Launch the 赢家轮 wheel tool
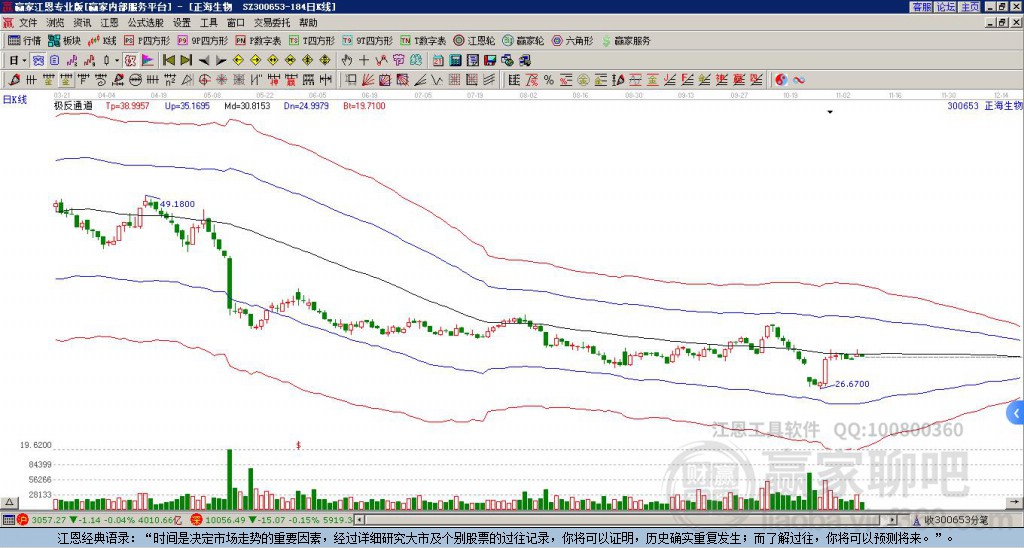This screenshot has width=1024, height=548. tap(523, 40)
